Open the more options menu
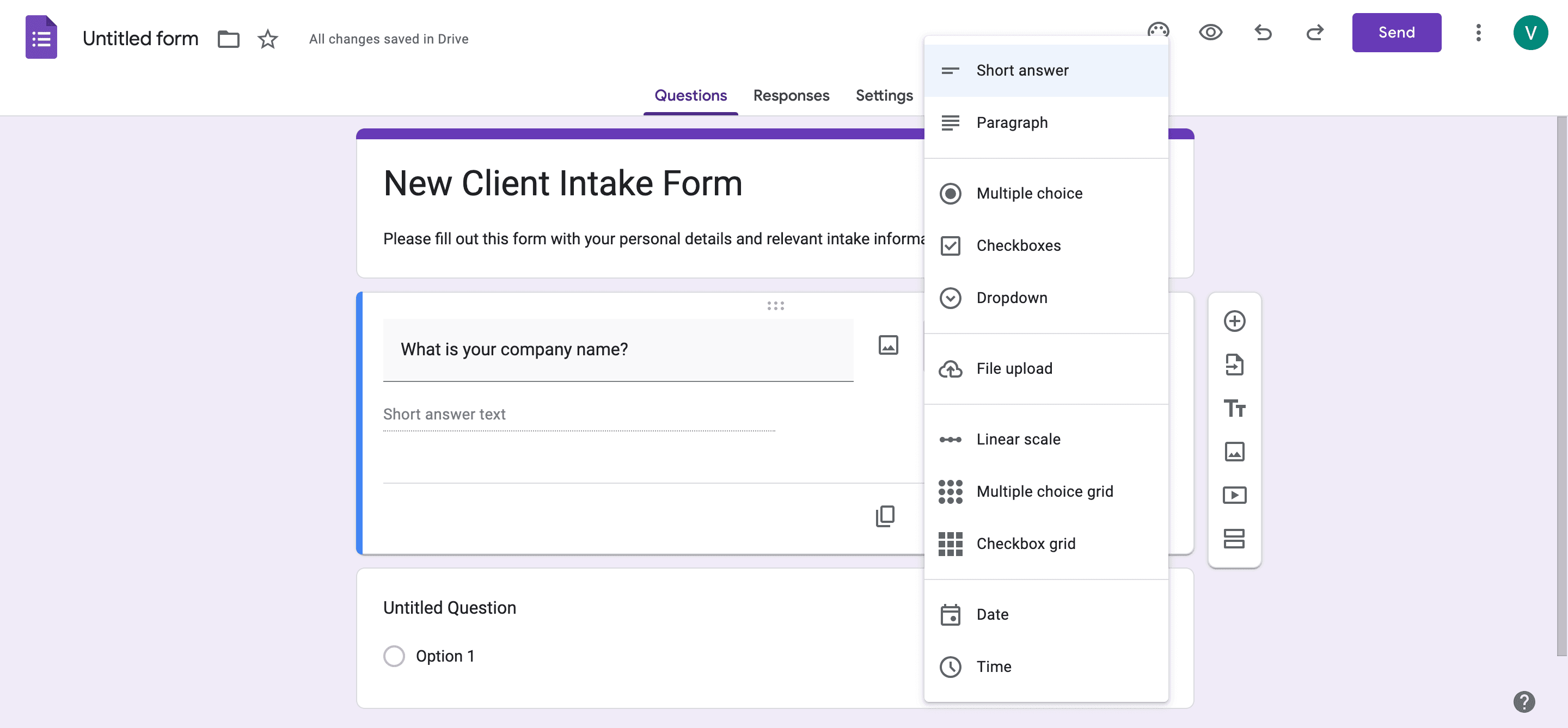Image resolution: width=1568 pixels, height=728 pixels. 1478,32
